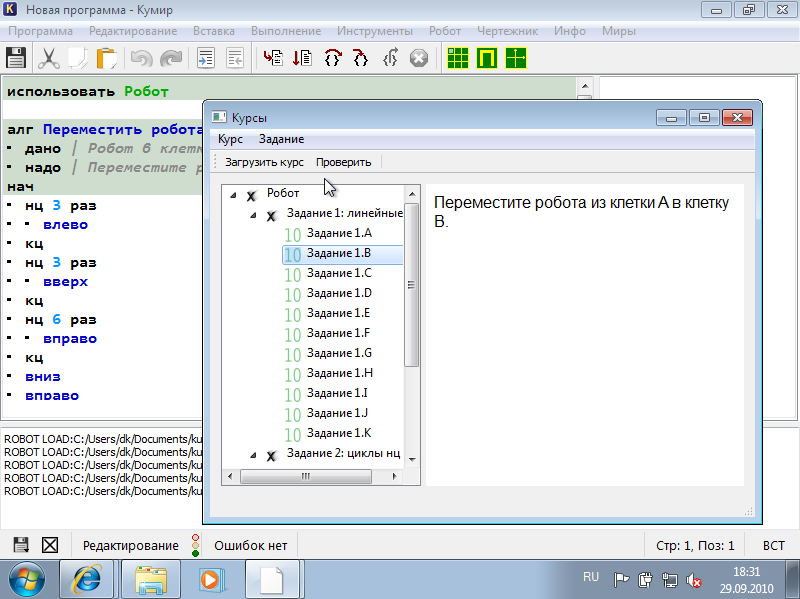Click the yellow-green robot window icon
The height and width of the screenshot is (599, 800).
coord(487,58)
